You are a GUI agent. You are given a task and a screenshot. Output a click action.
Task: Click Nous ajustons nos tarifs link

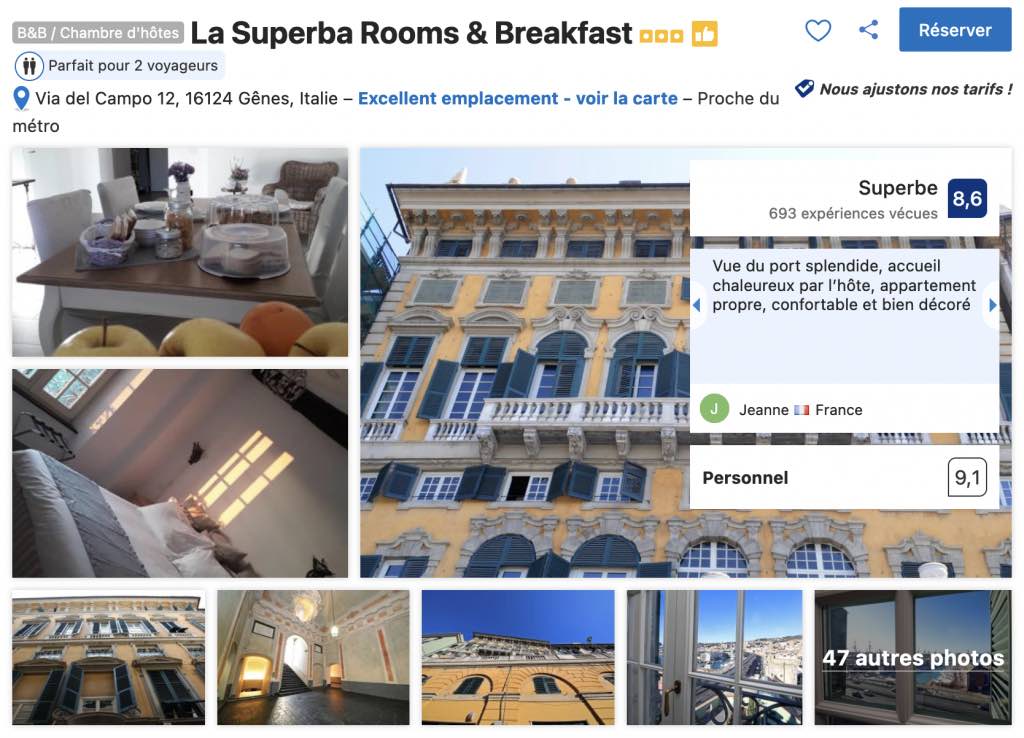click(x=916, y=89)
